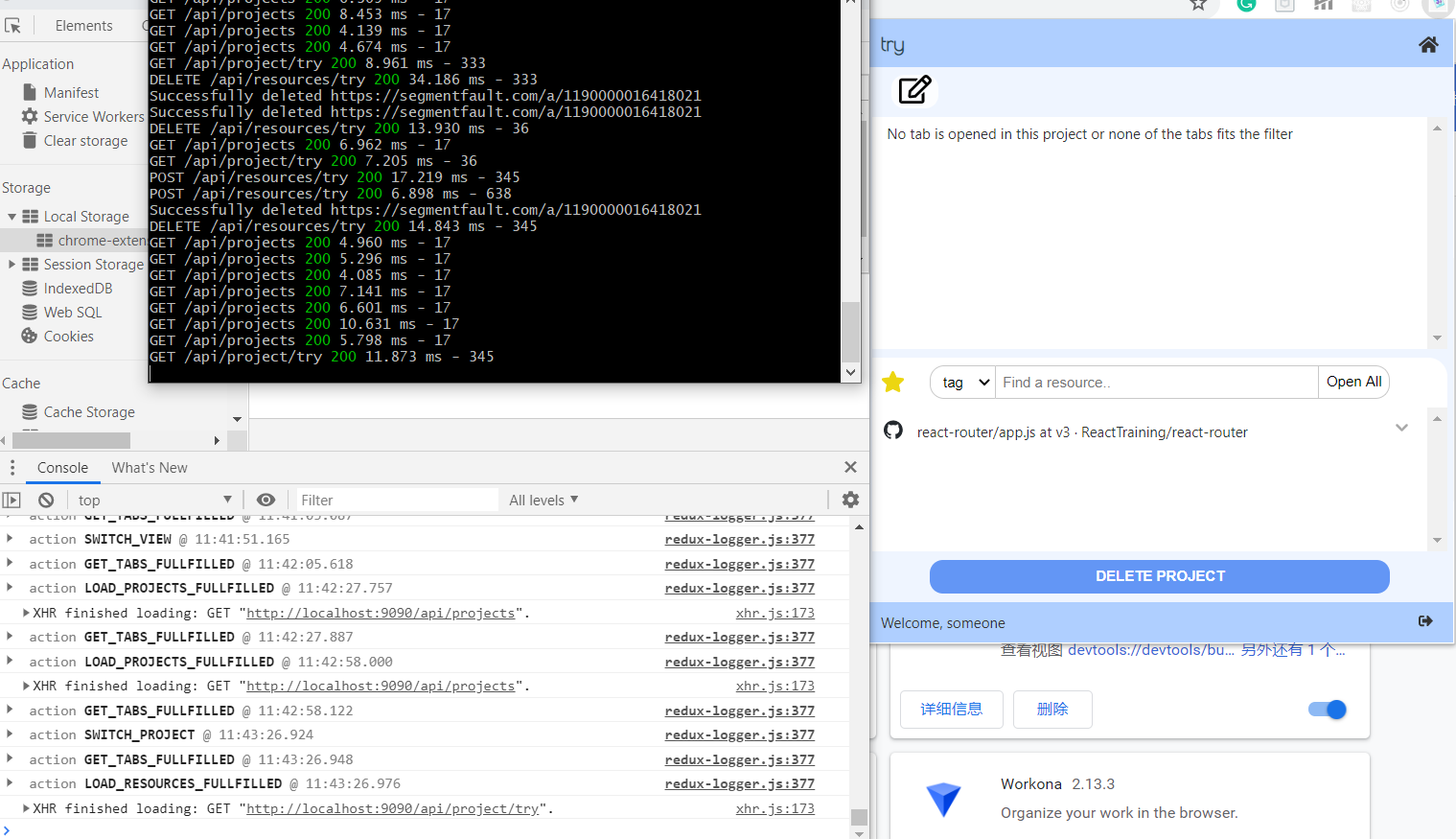Open the xhr.js:173 link for api/project/try
The width and height of the screenshot is (1456, 839).
click(x=774, y=808)
